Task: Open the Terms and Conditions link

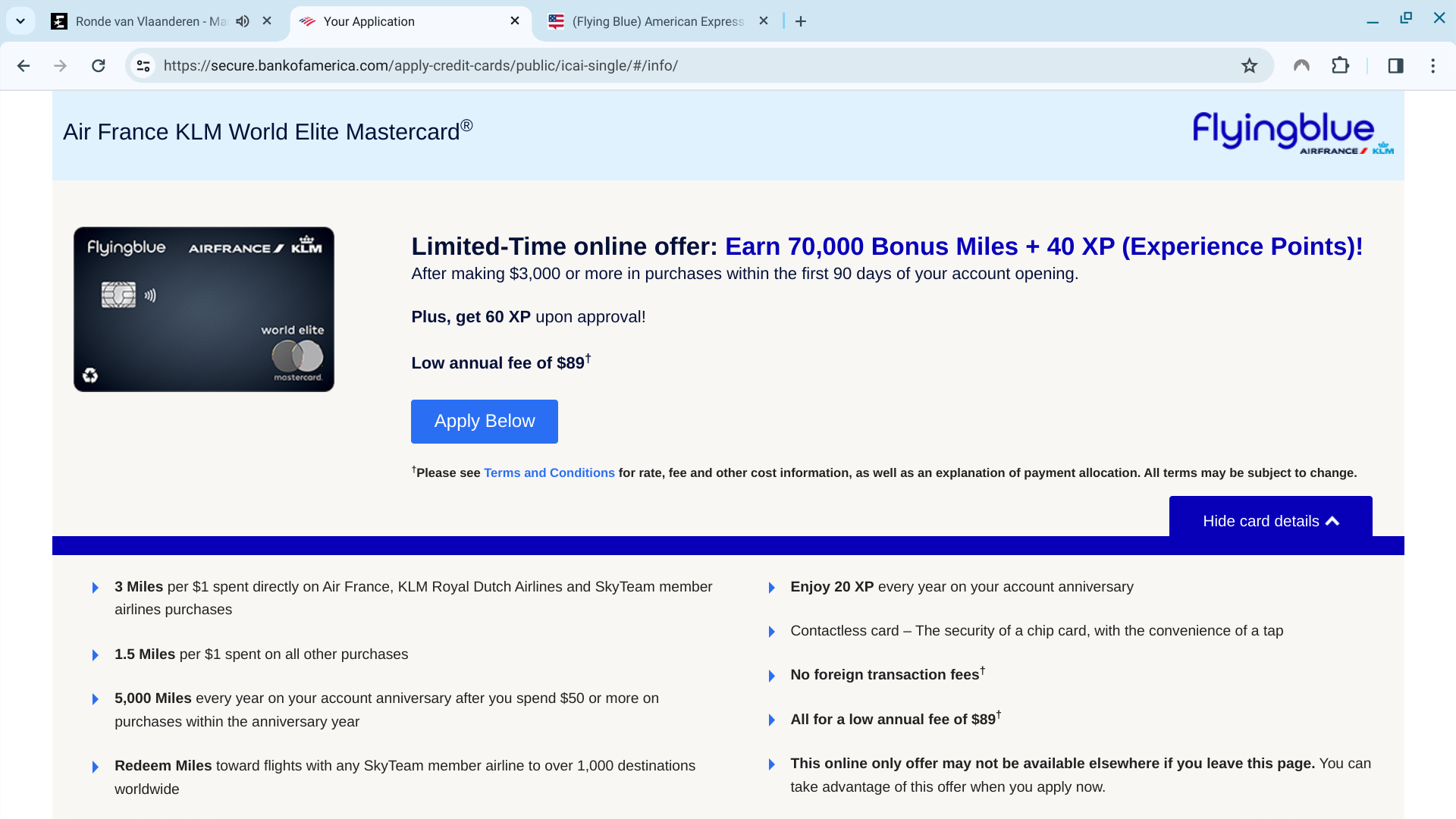Action: click(549, 473)
